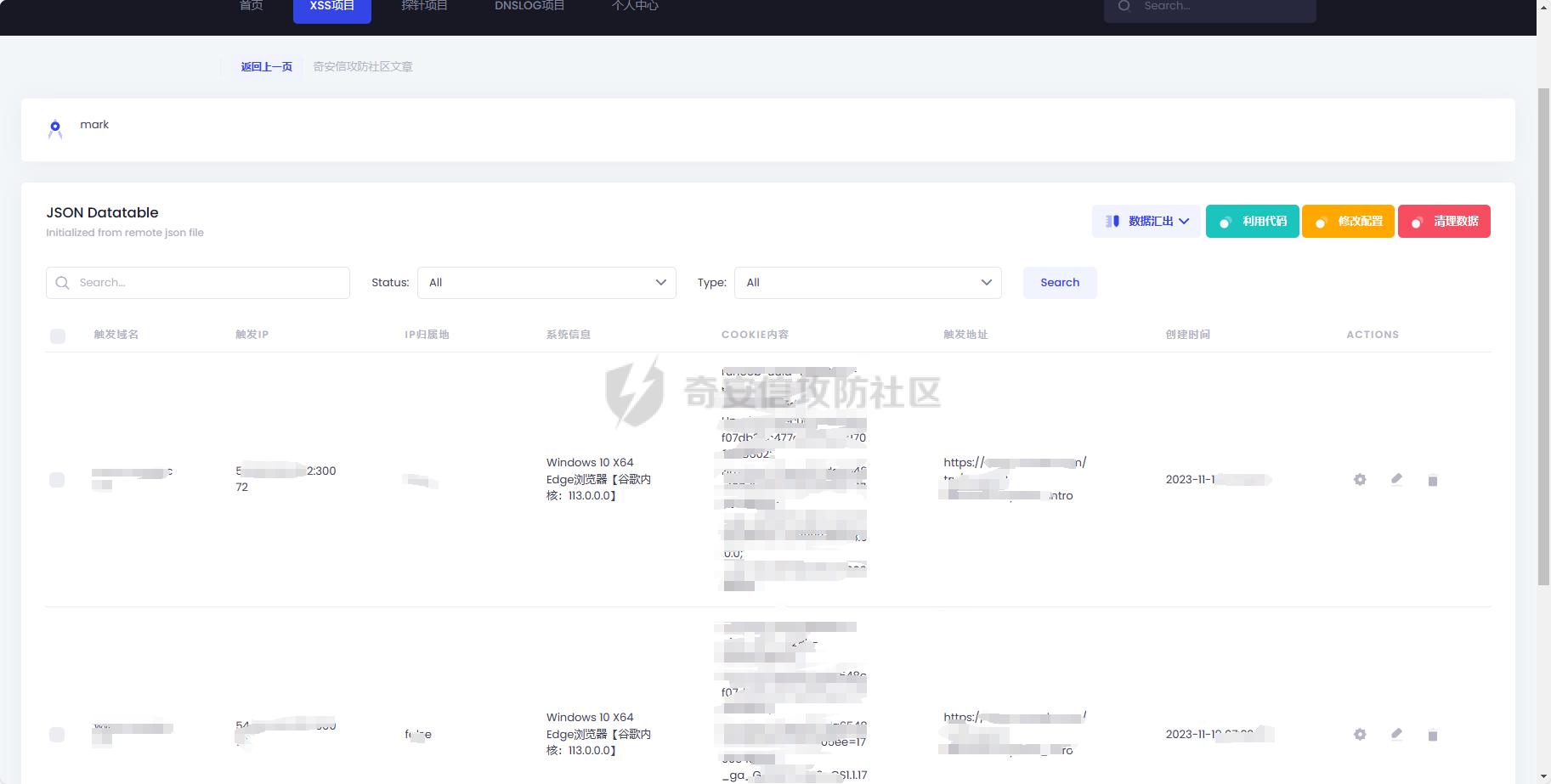Click the trash delete icon in second row
Viewport: 1551px width, 784px height.
pyautogui.click(x=1433, y=736)
